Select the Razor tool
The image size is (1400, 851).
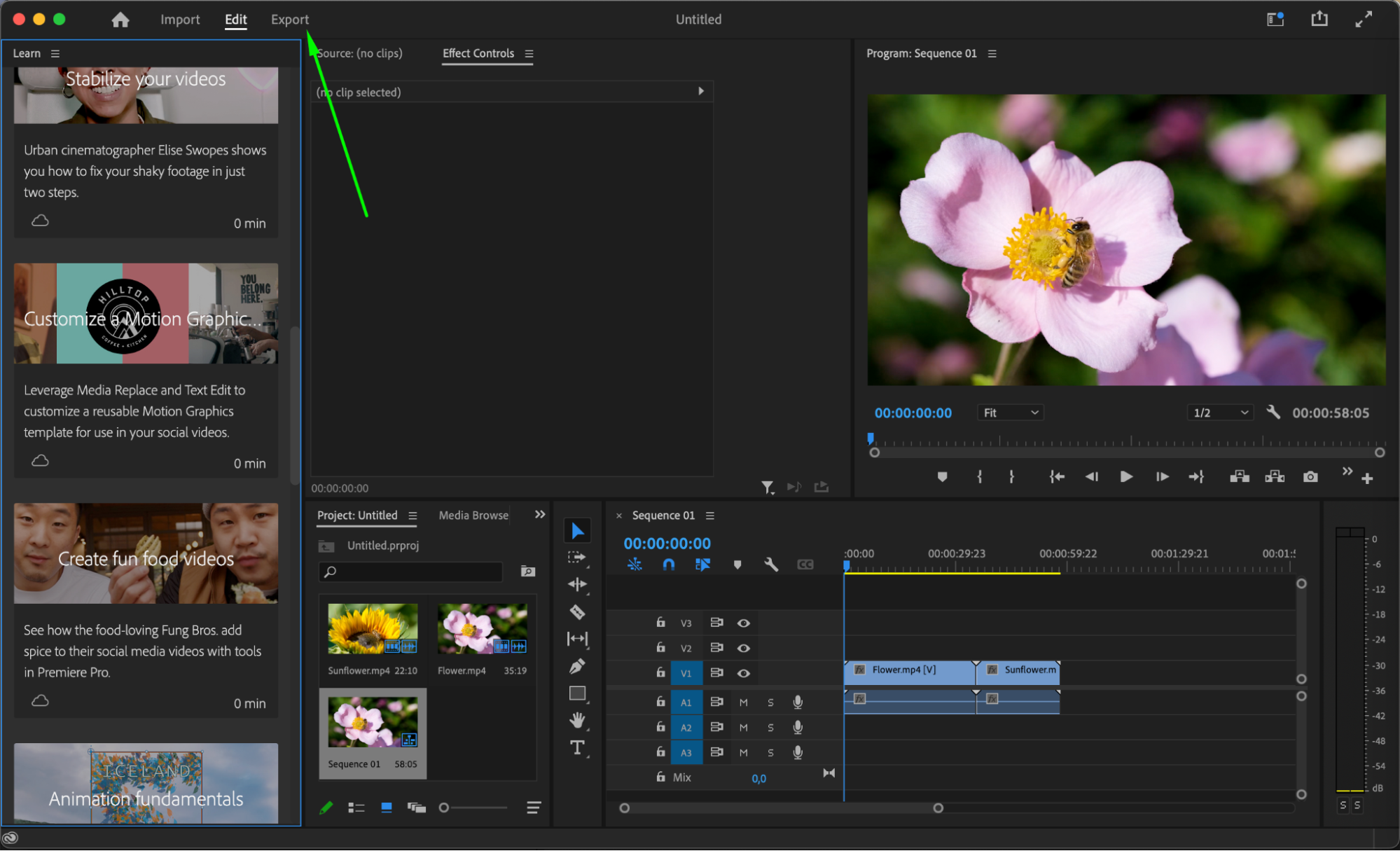click(x=577, y=612)
